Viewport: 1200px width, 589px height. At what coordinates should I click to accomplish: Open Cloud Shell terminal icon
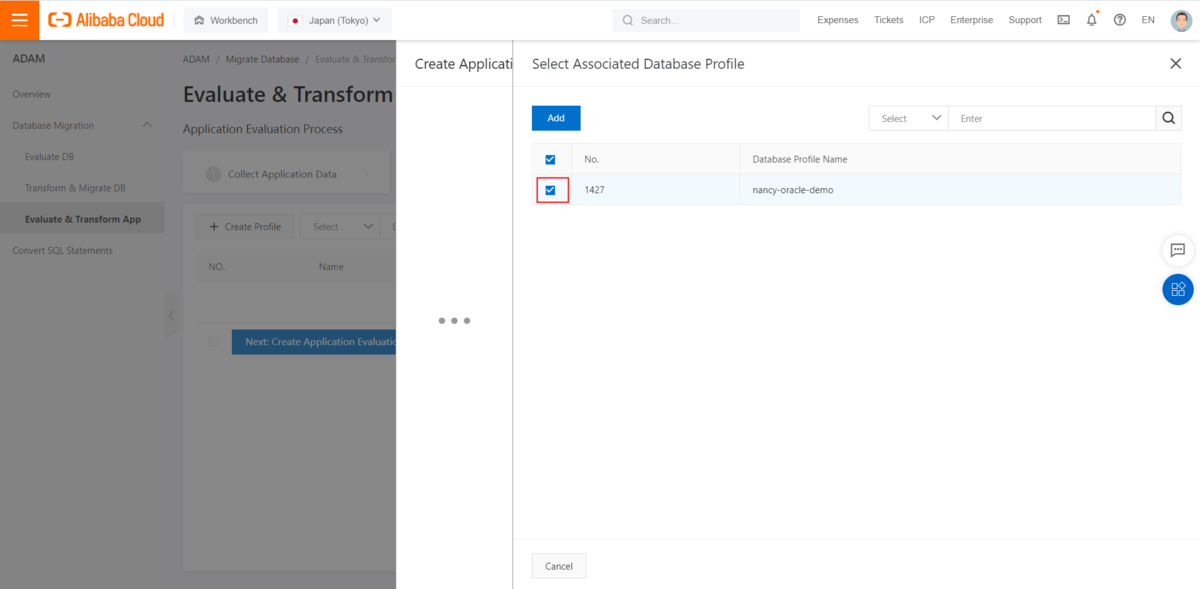(x=1063, y=20)
